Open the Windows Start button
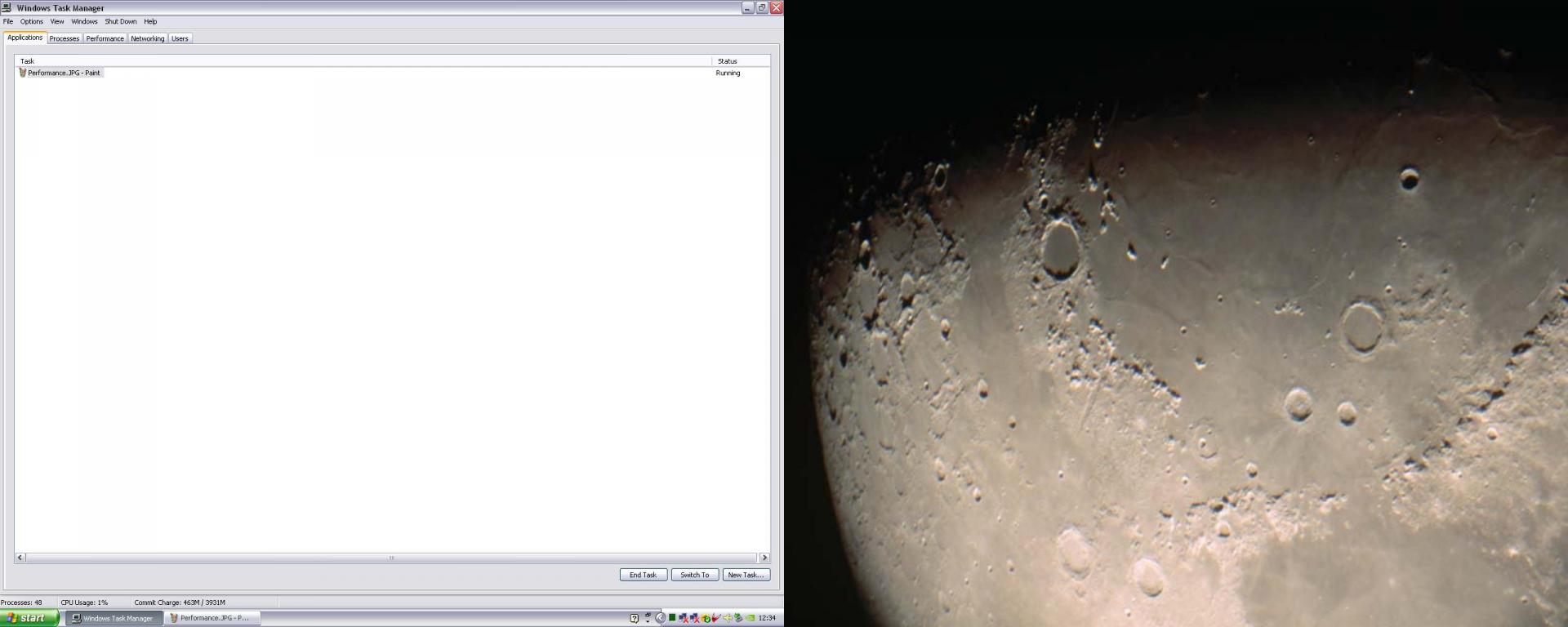 [x=29, y=618]
